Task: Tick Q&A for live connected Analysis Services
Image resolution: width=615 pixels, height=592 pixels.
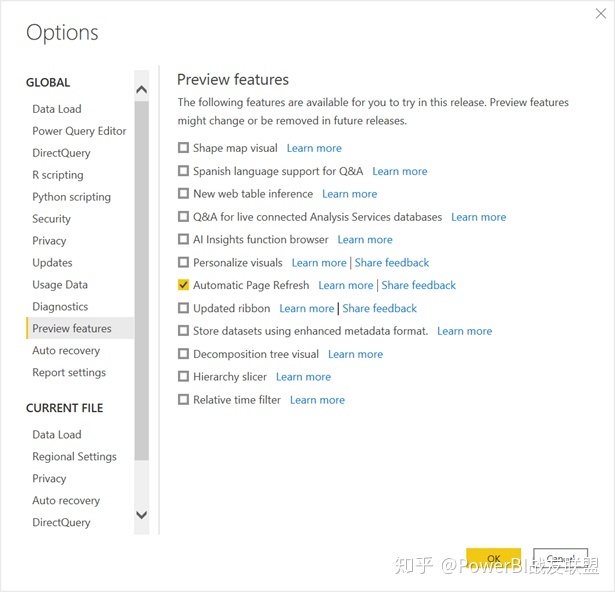Action: [x=183, y=217]
